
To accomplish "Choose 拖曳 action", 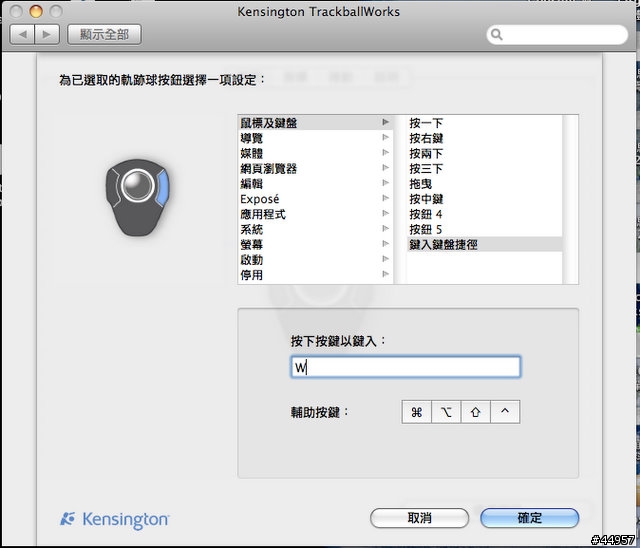I will click(484, 183).
